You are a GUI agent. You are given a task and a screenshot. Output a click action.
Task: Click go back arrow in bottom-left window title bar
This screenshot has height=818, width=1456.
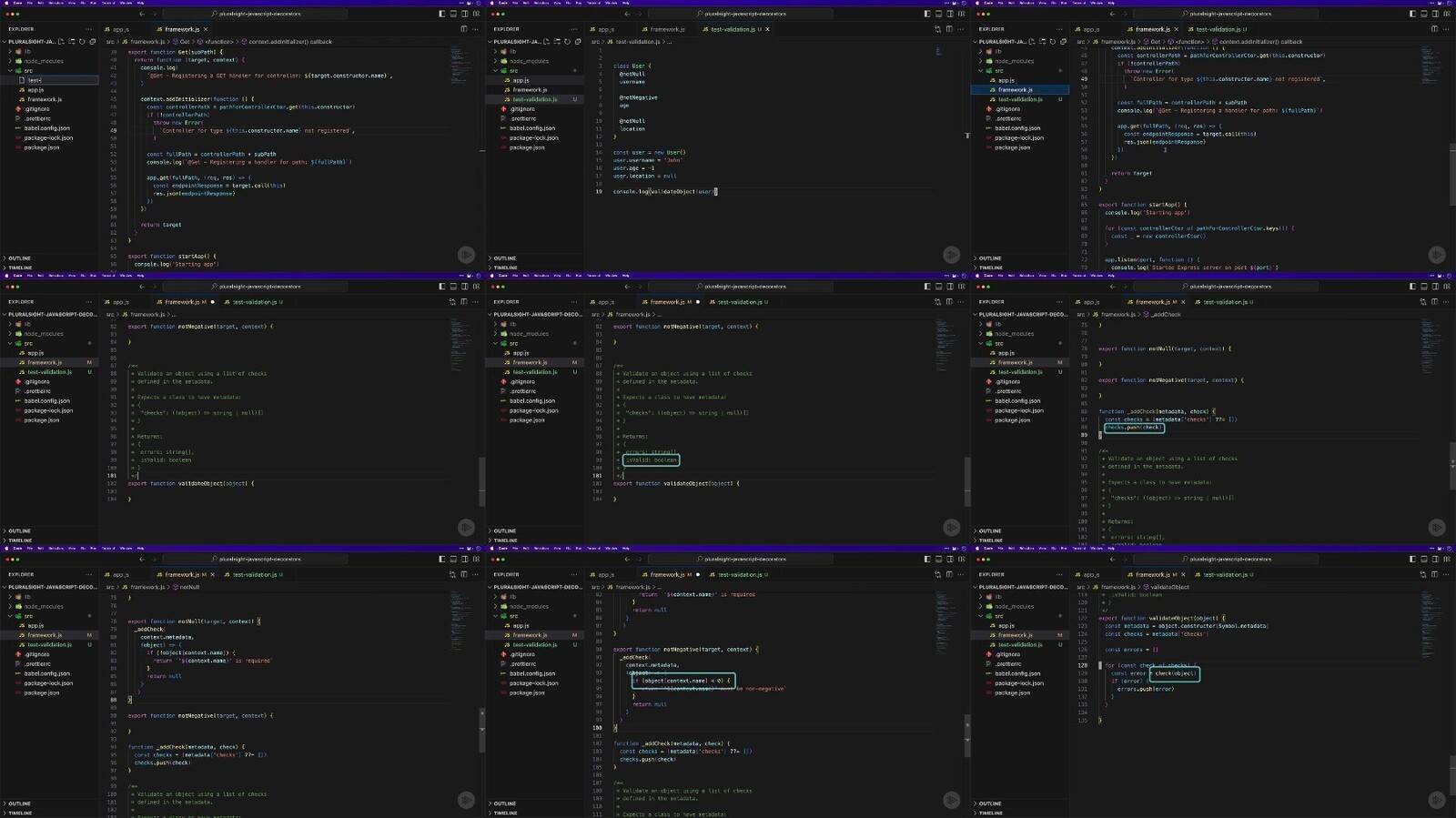point(141,560)
